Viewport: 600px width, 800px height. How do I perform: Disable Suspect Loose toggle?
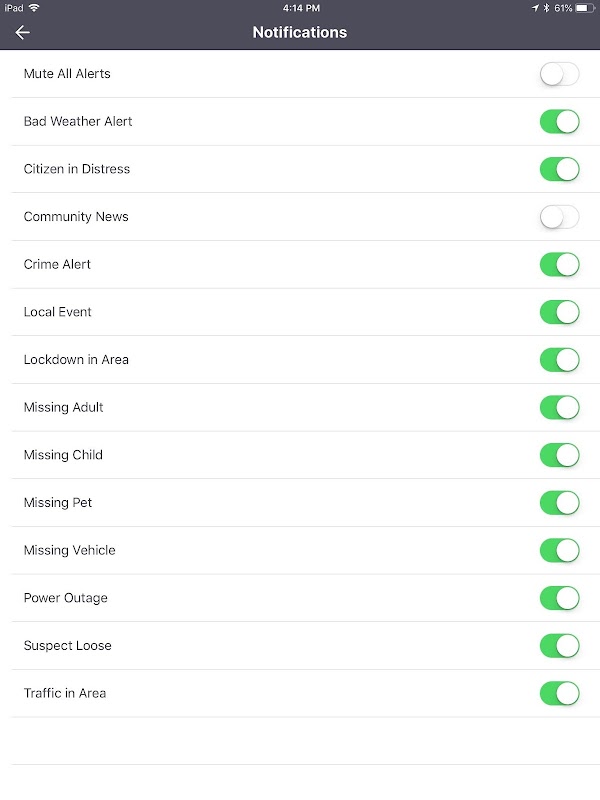pyautogui.click(x=559, y=645)
